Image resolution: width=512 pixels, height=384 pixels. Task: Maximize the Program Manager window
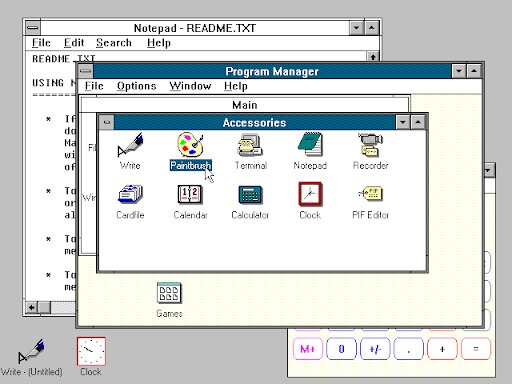[x=474, y=71]
